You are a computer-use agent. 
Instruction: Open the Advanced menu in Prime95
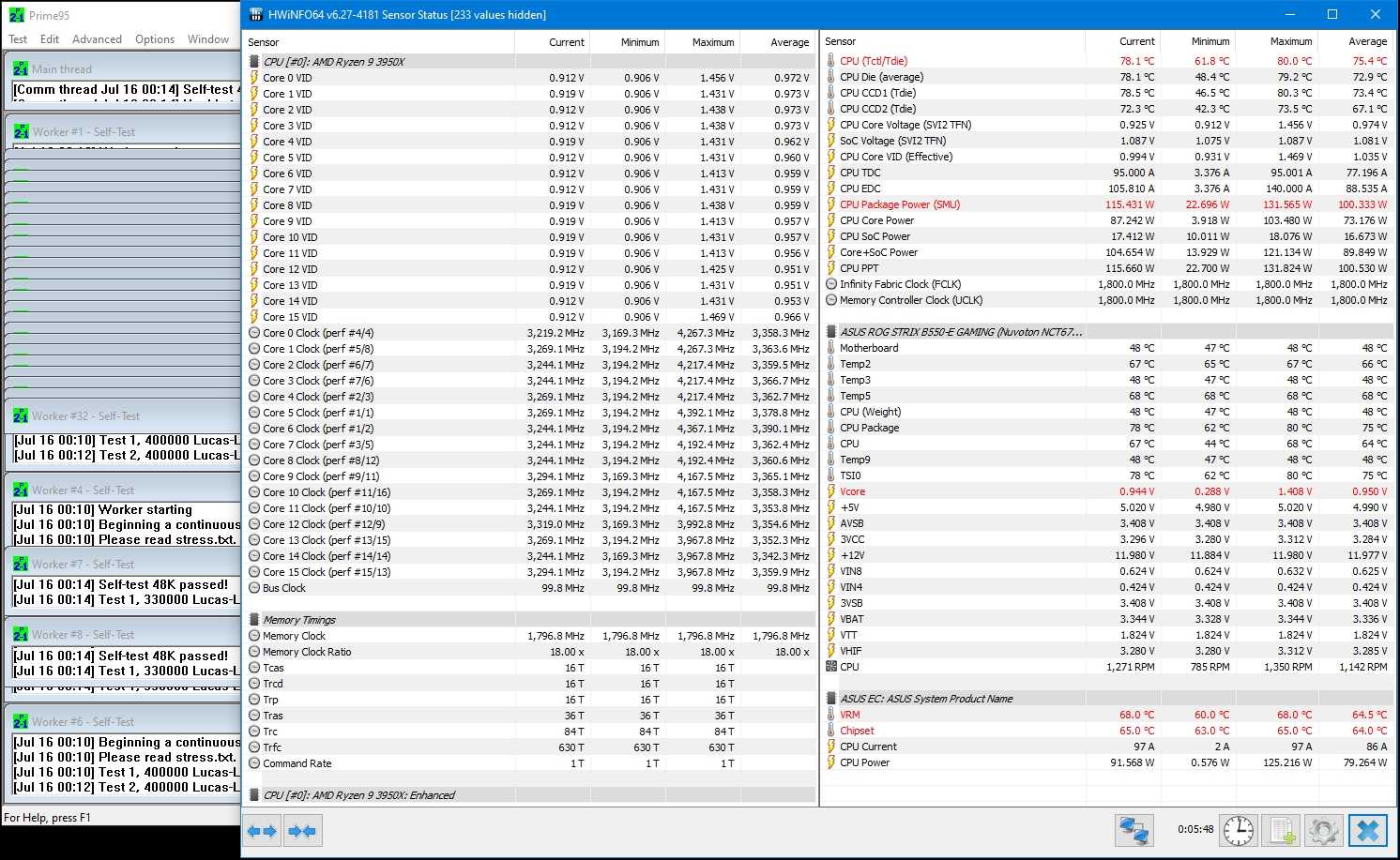(x=97, y=39)
